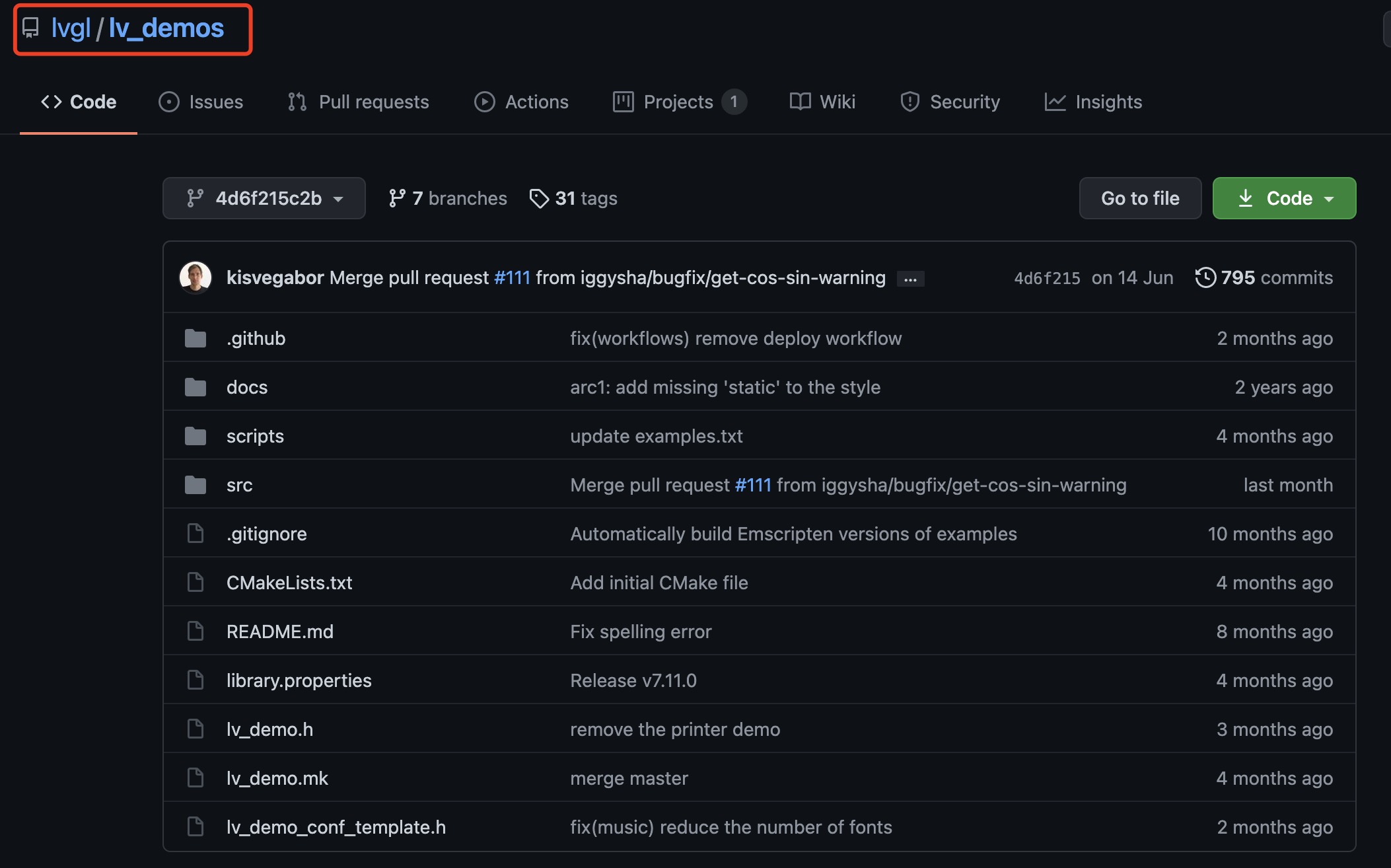Click the README.md file icon

pyautogui.click(x=196, y=631)
